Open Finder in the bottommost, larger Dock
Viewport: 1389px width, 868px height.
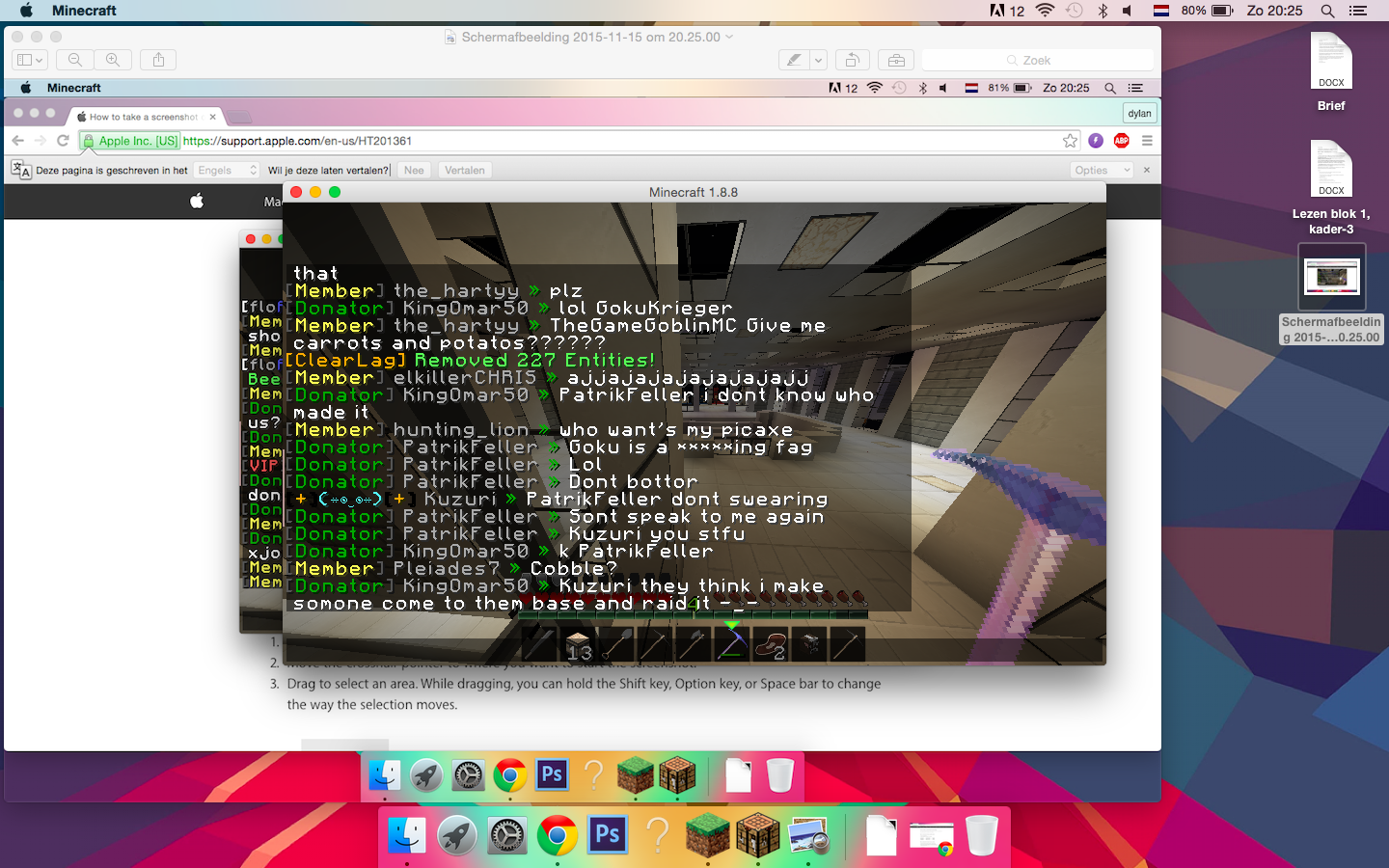407,835
